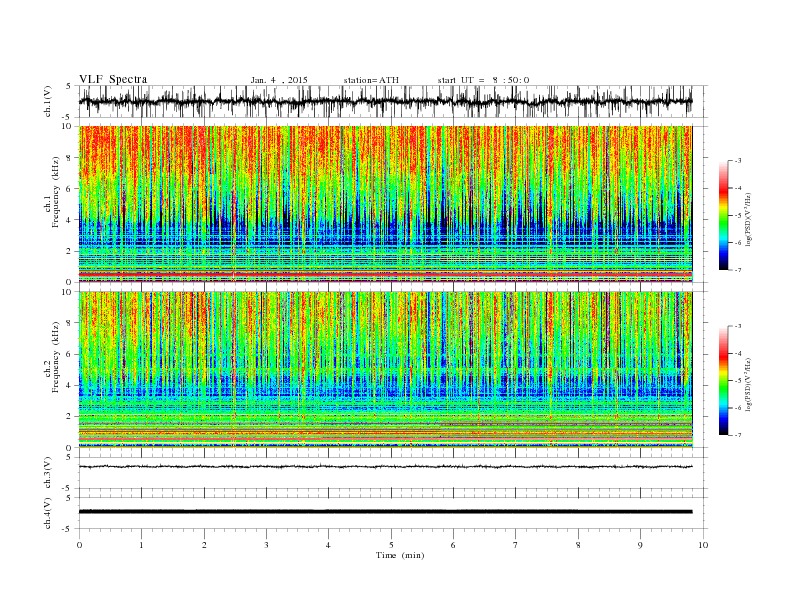Click the "6" kHz tick on ch.1 axis
The width and height of the screenshot is (792, 612).
pyautogui.click(x=70, y=189)
